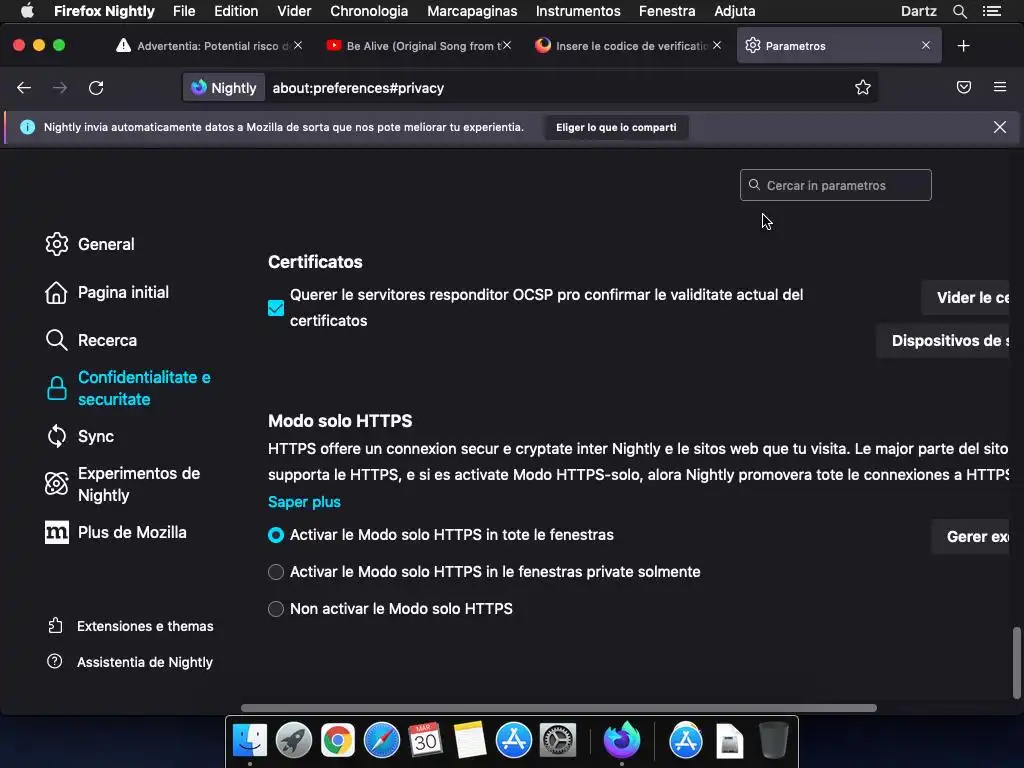Open Assistentia de Nightly help link
Screen dimensions: 1024x768
tap(130, 662)
